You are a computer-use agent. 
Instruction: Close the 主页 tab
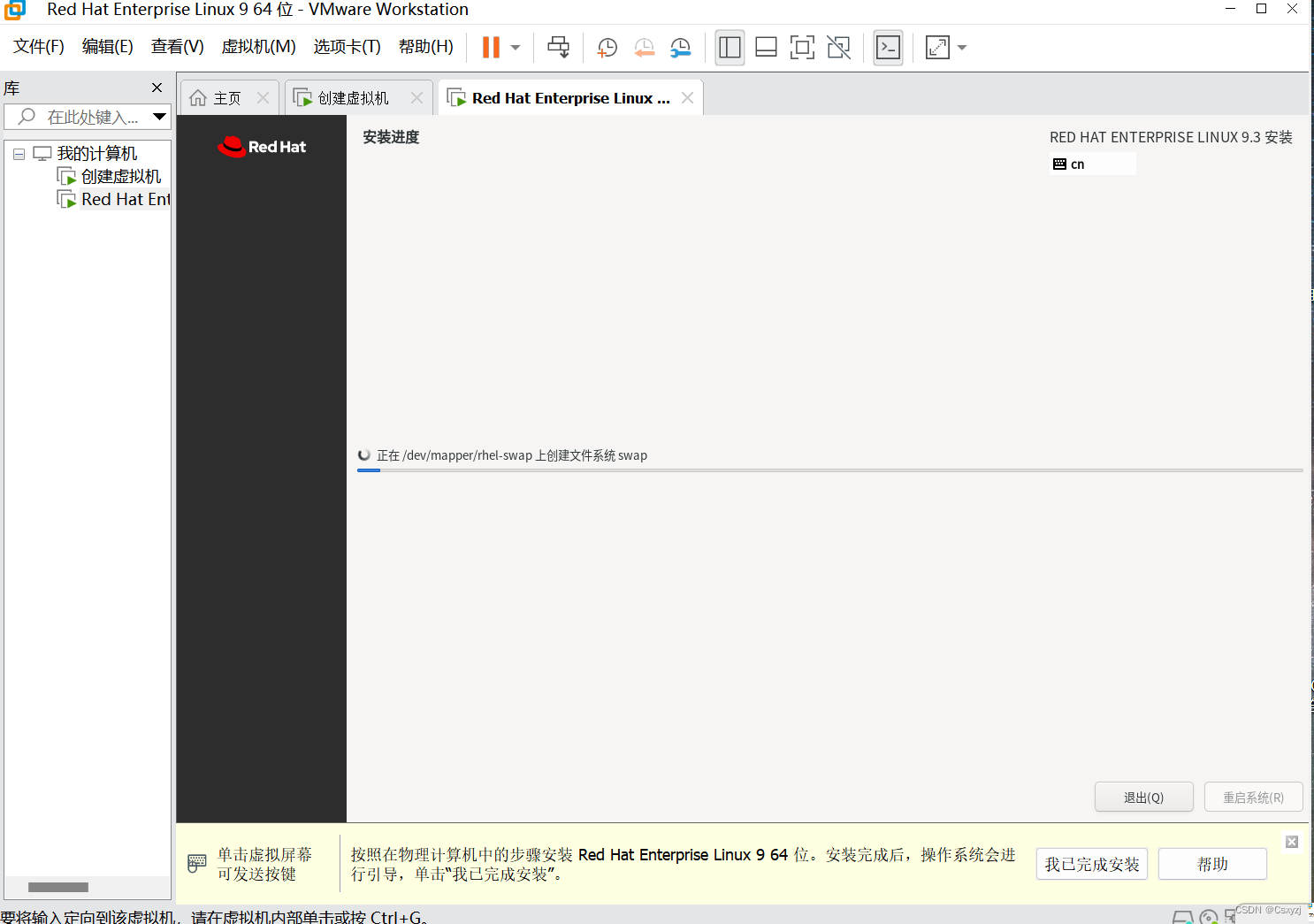(263, 98)
